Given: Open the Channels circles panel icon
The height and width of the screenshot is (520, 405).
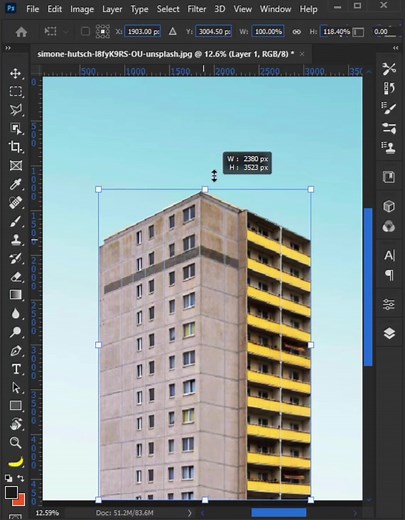Looking at the screenshot, I should coord(389,226).
